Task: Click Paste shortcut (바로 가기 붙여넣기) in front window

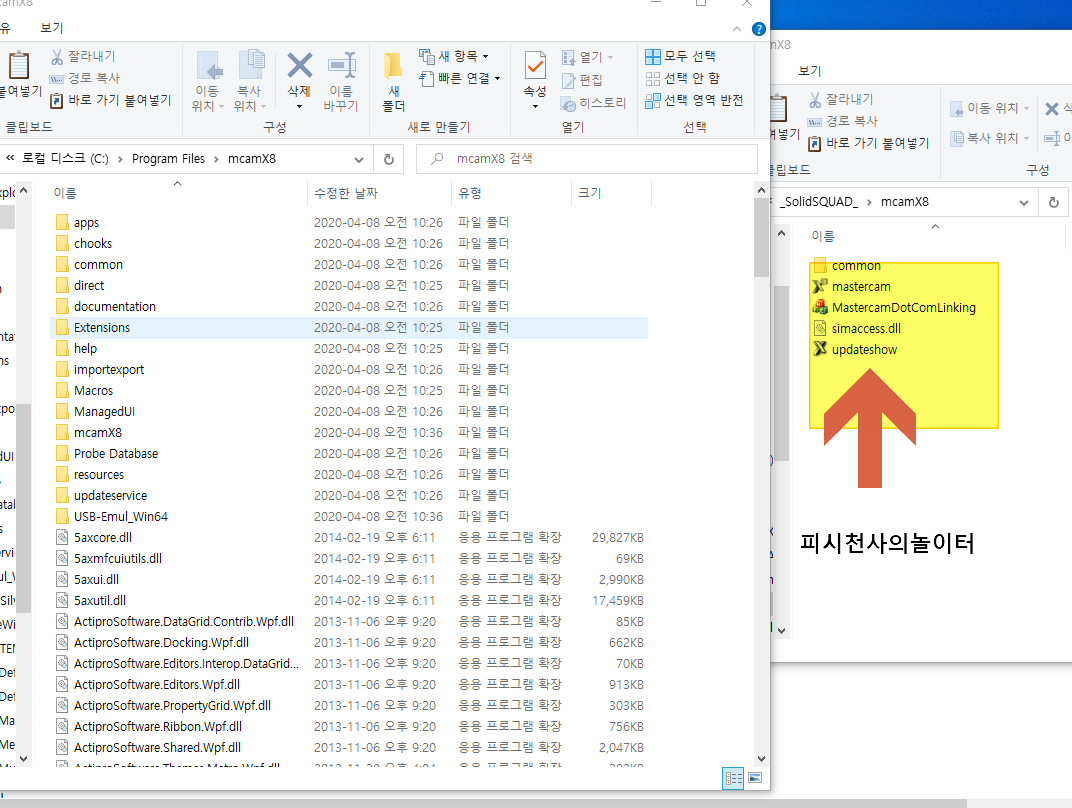Action: coord(111,100)
